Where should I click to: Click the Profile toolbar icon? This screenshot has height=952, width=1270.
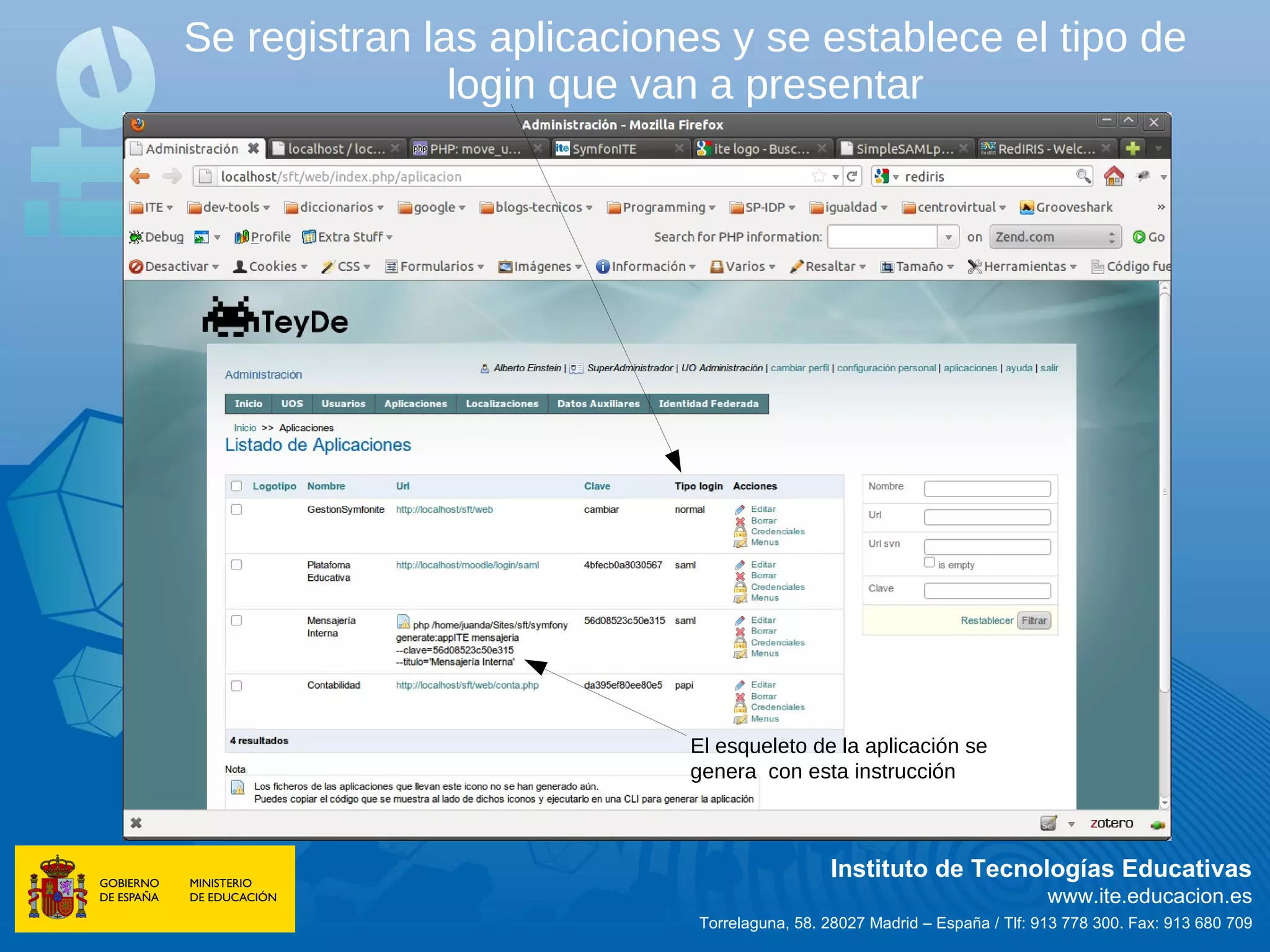pos(241,237)
